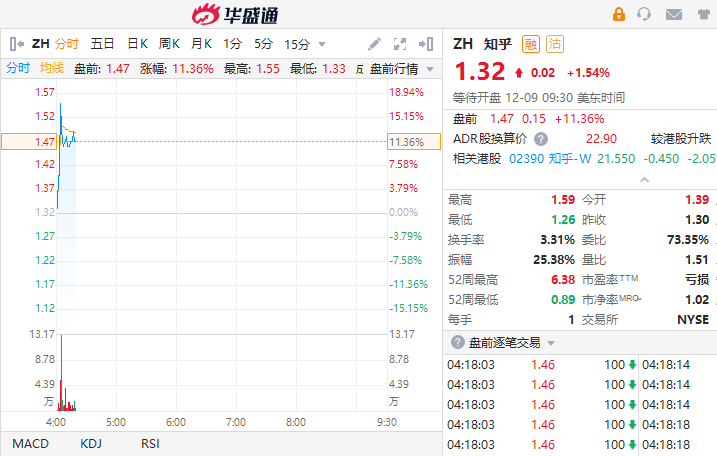The width and height of the screenshot is (717, 456).
Task: Click the 华盛通 logo
Action: (x=235, y=15)
